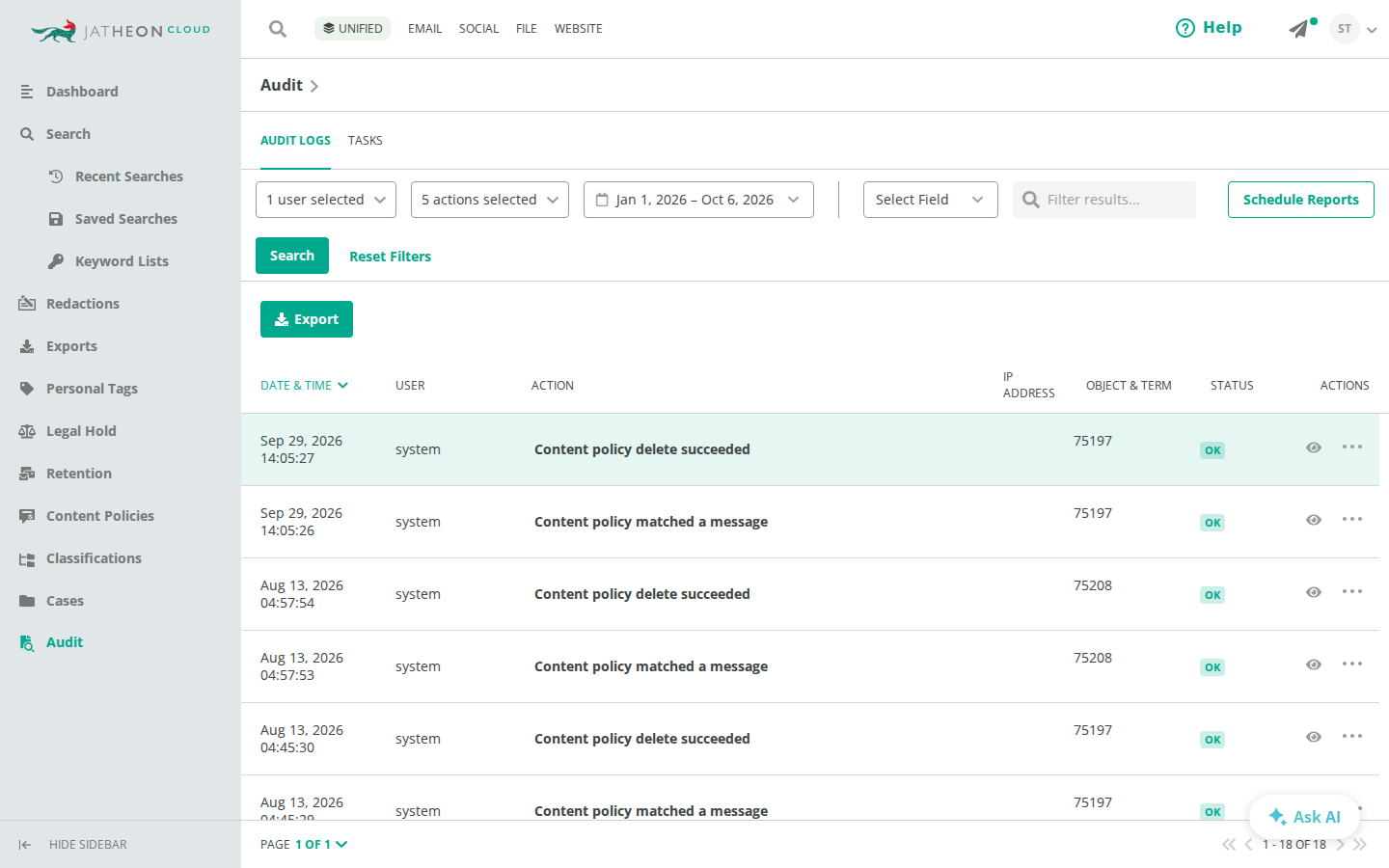
Task: Expand the page selector '1 OF 1'
Action: click(x=321, y=845)
